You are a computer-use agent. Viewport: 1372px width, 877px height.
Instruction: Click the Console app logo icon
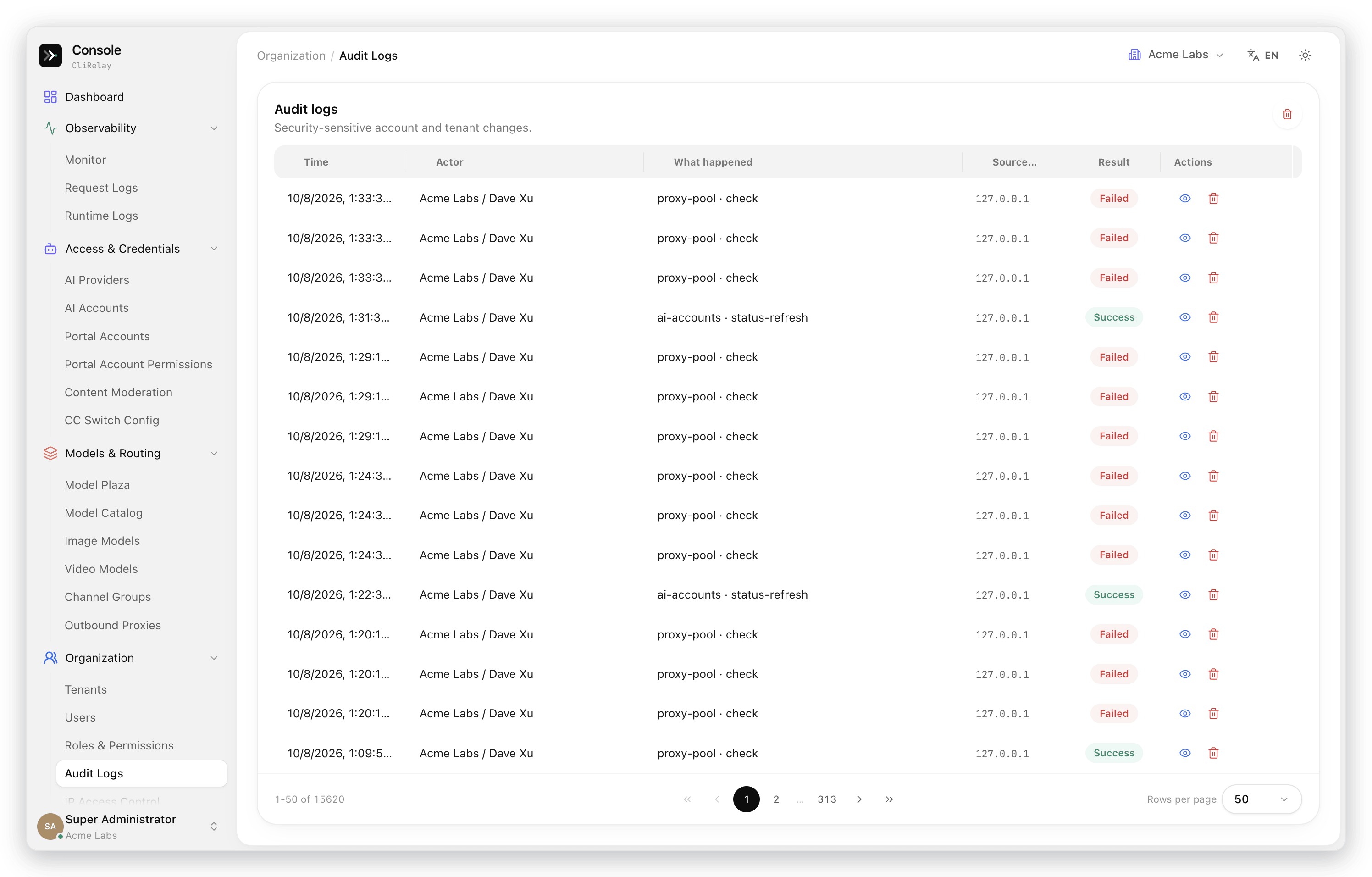pyautogui.click(x=50, y=56)
